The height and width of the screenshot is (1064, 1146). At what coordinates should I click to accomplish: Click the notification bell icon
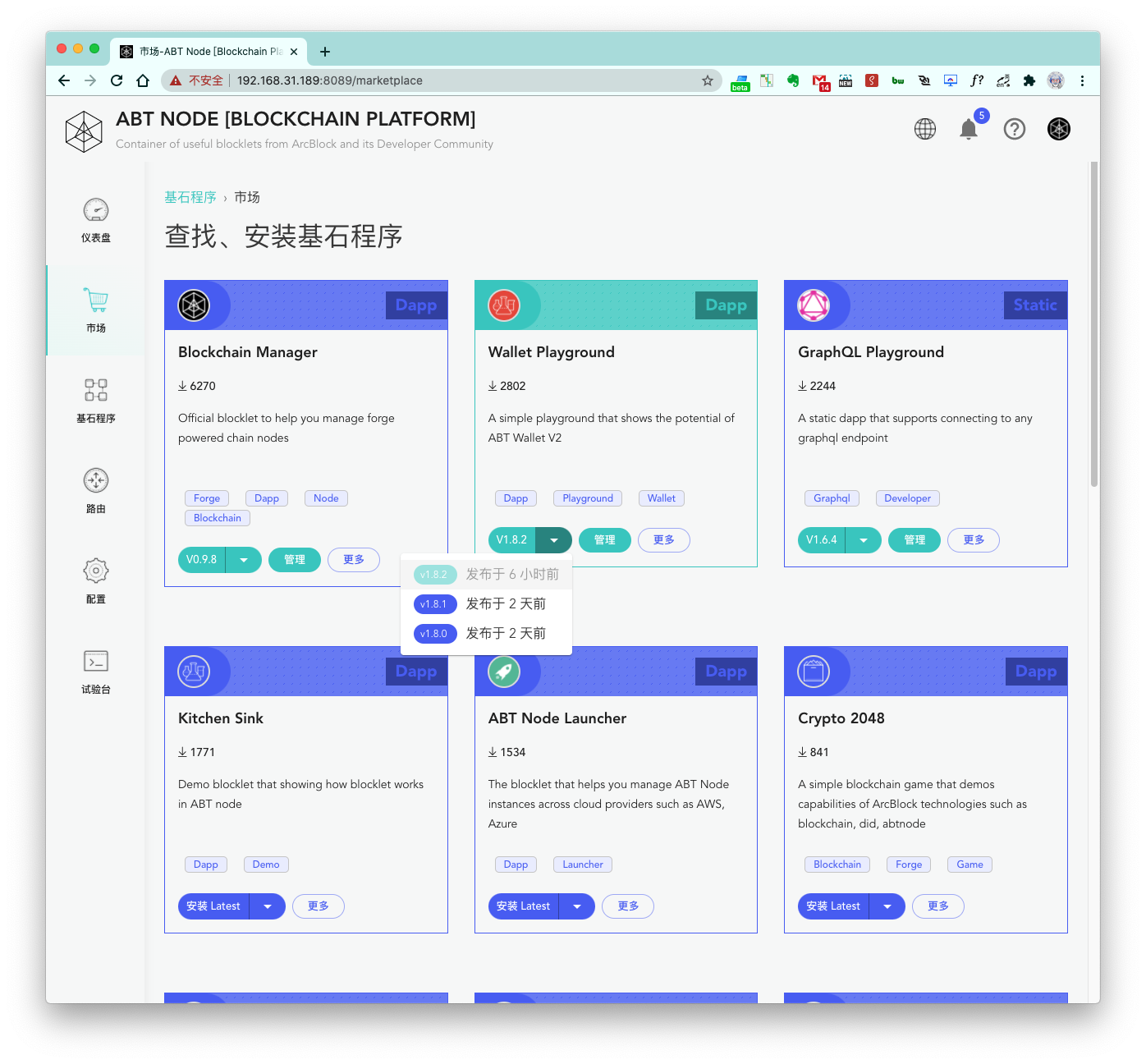click(x=969, y=129)
